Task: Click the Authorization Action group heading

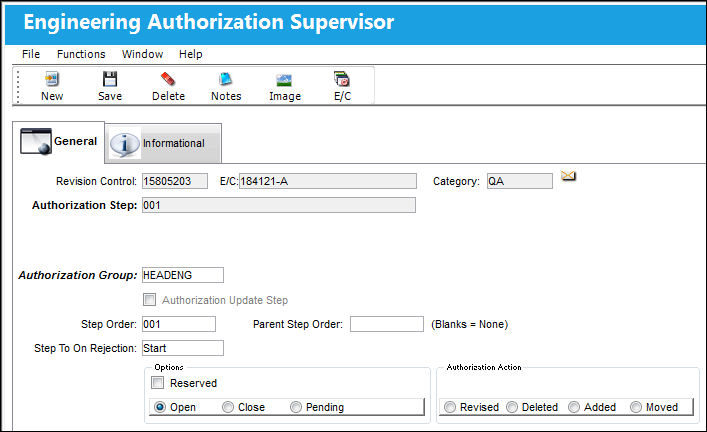Action: point(484,367)
